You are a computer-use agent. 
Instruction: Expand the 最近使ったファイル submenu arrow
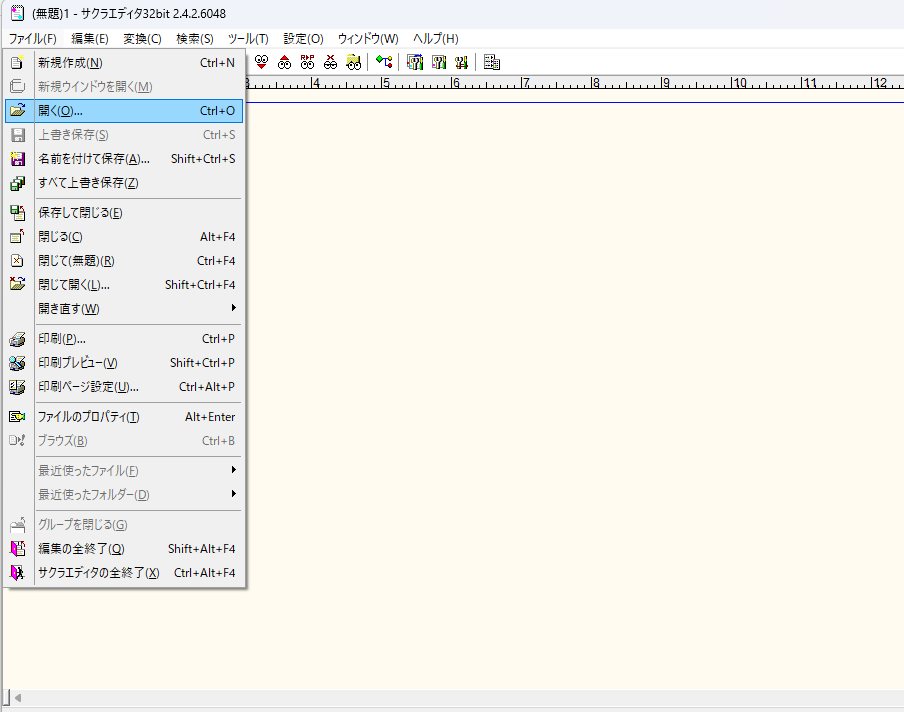(234, 470)
